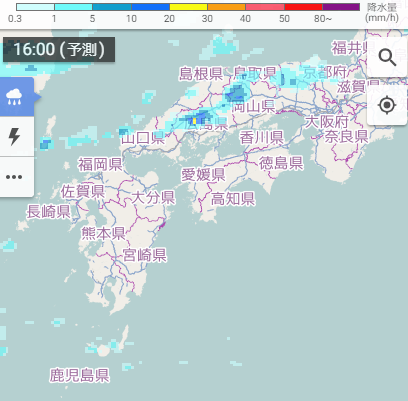This screenshot has width=408, height=401.
Task: Click the yellow heavy rain cell near Hiroshima
Action: (x=194, y=120)
